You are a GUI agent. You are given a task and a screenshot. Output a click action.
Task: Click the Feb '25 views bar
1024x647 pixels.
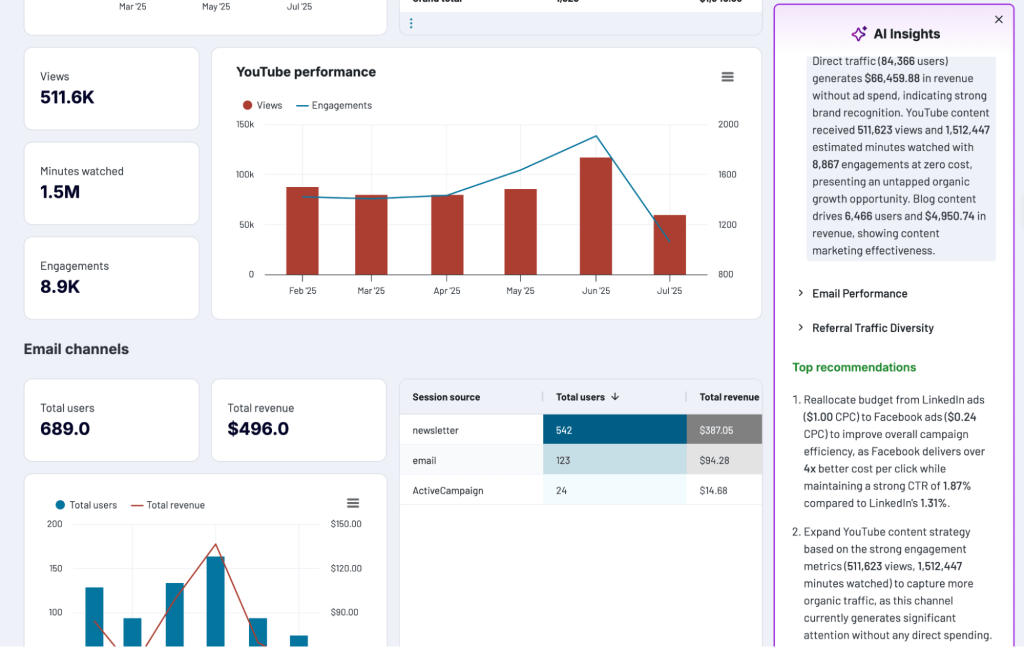click(x=302, y=231)
